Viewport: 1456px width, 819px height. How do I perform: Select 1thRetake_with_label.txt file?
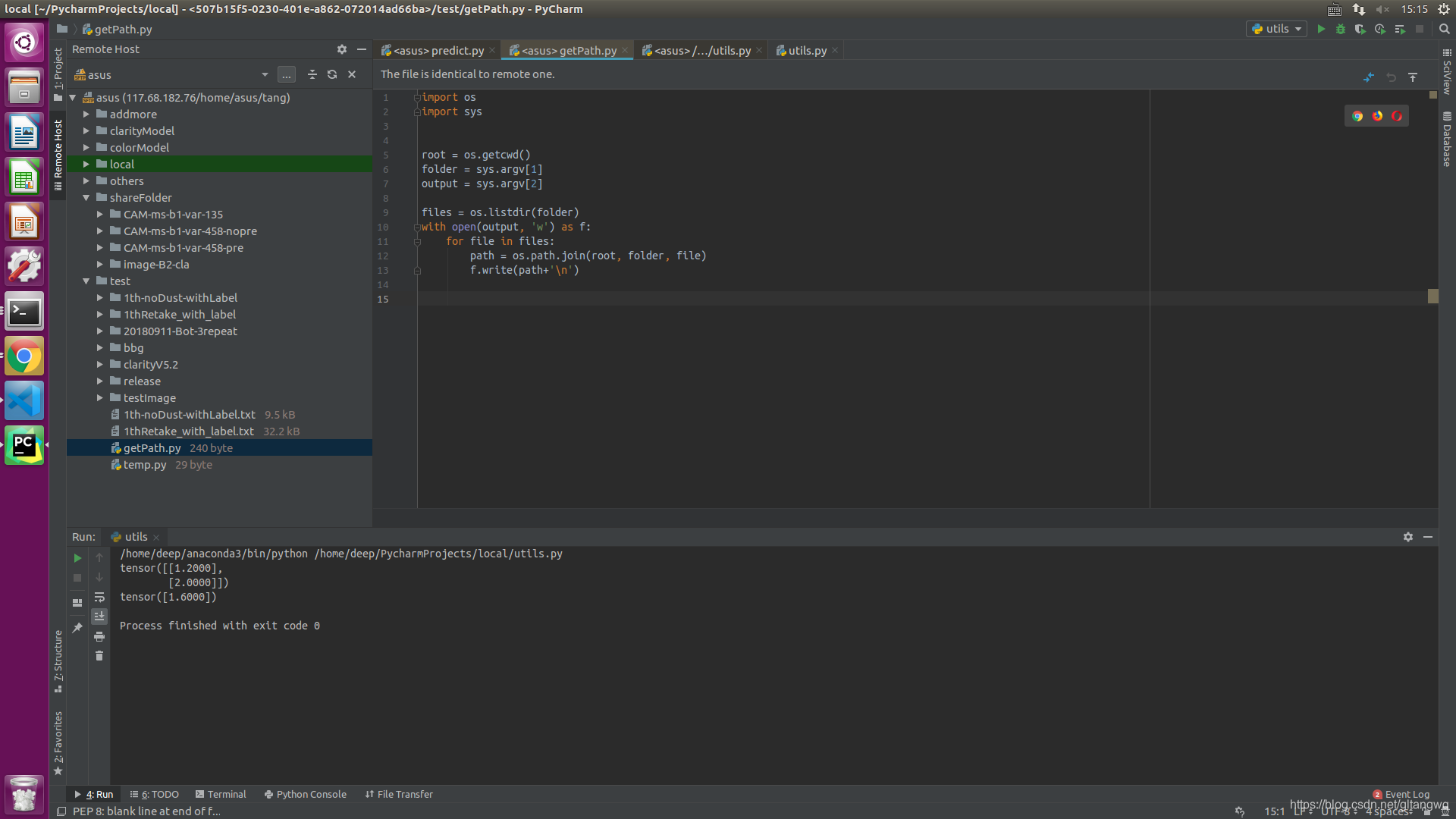pos(189,431)
